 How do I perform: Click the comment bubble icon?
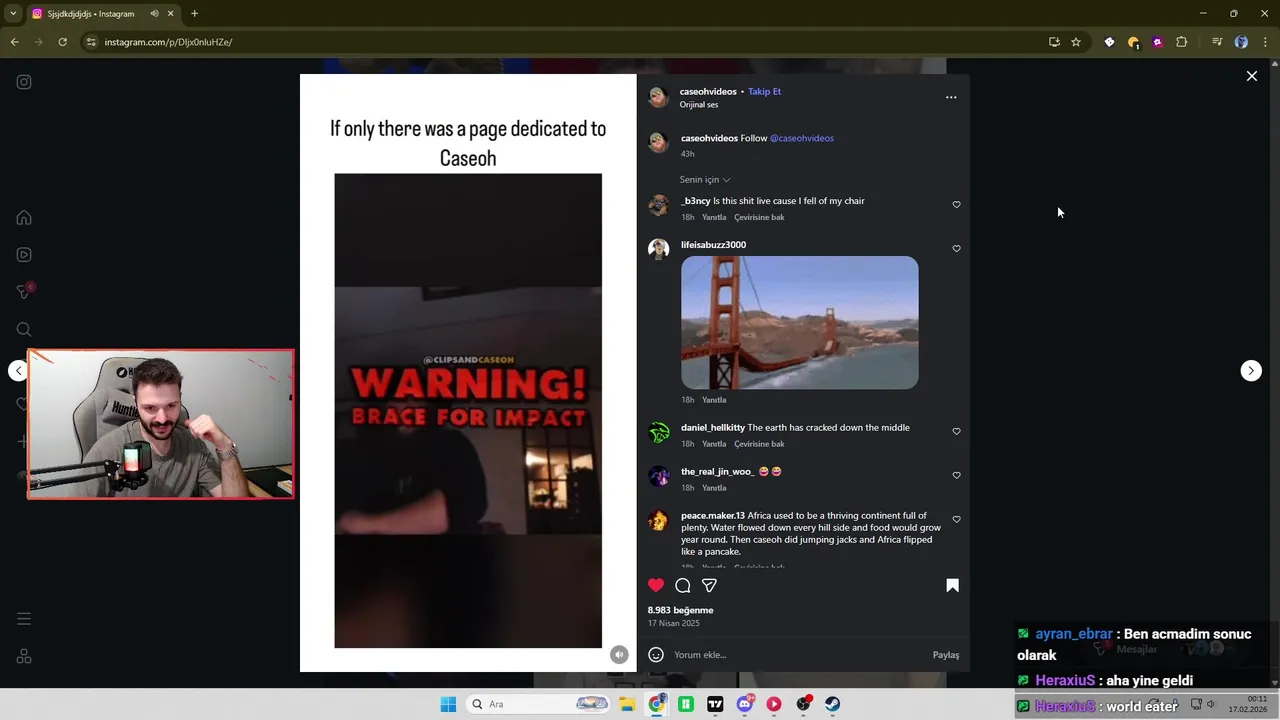(683, 585)
